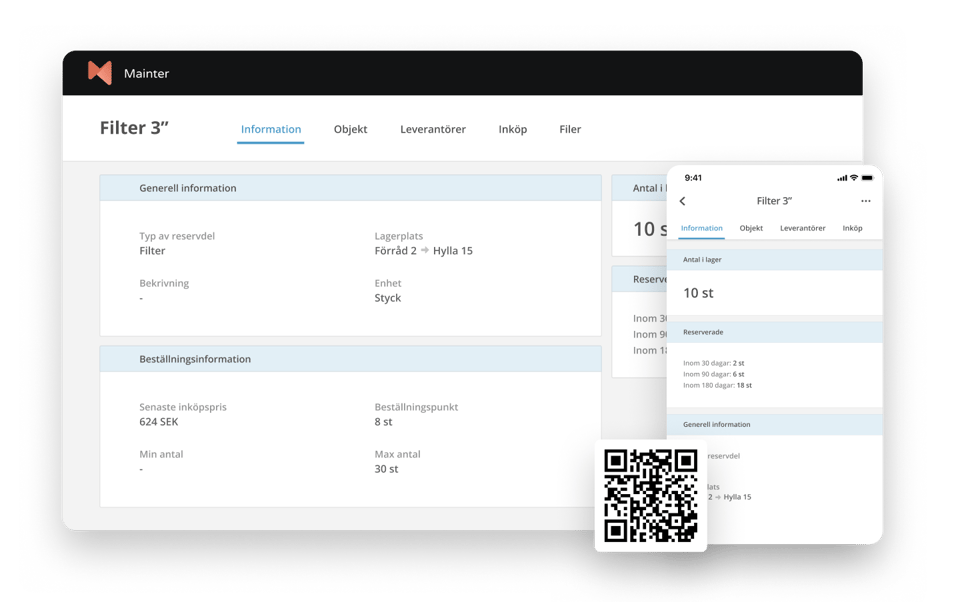Switch to the desktop Objekt tab
The image size is (960, 602).
point(350,129)
